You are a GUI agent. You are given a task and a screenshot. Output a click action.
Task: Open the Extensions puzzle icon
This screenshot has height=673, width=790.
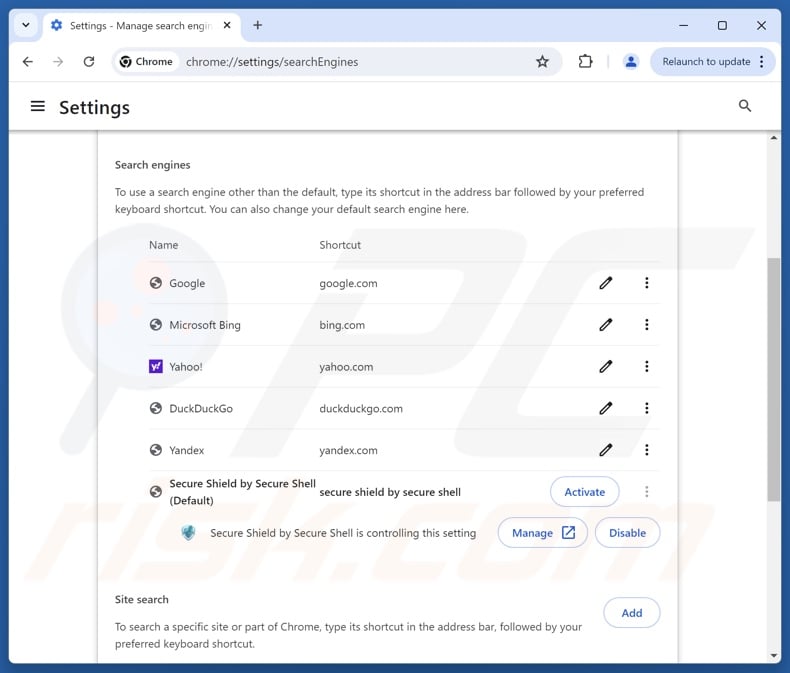click(x=585, y=61)
